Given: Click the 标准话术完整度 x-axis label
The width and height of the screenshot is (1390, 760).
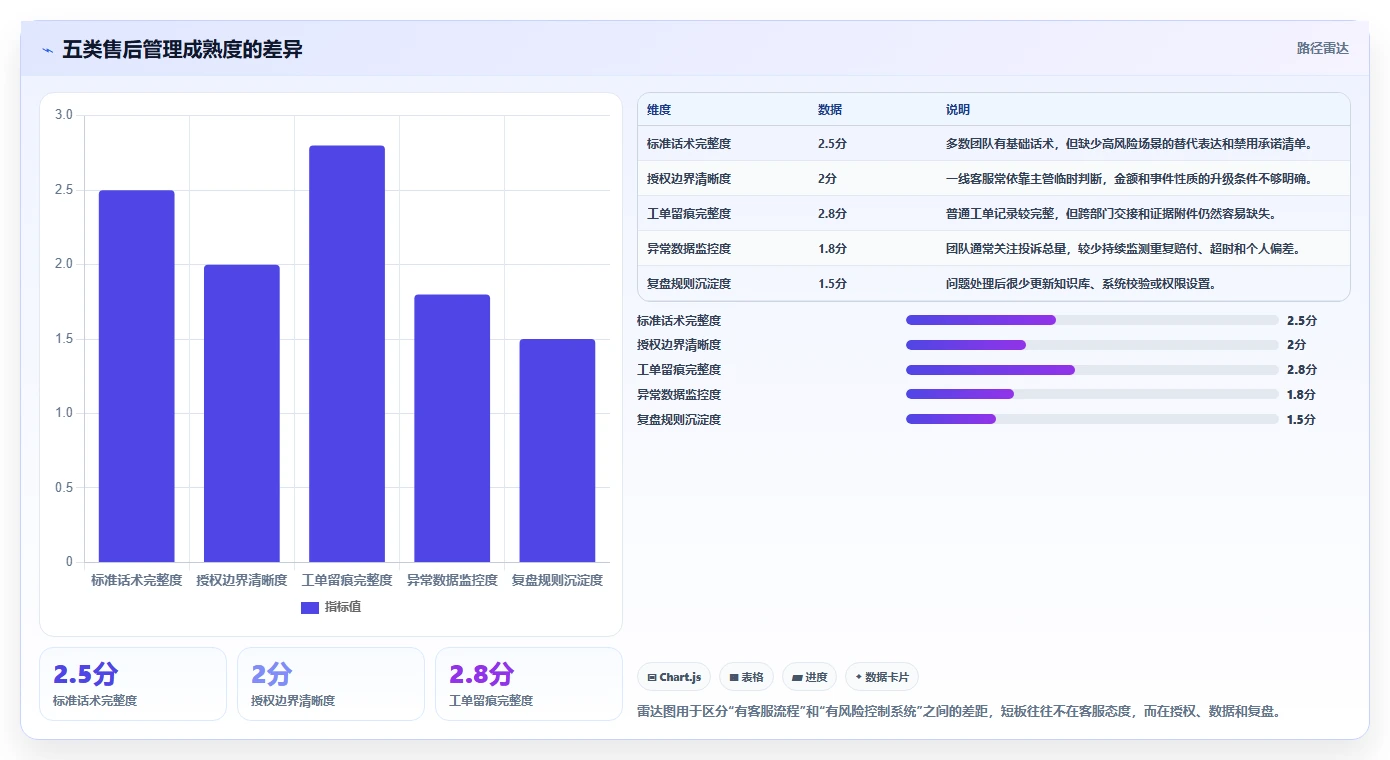Looking at the screenshot, I should tap(136, 580).
